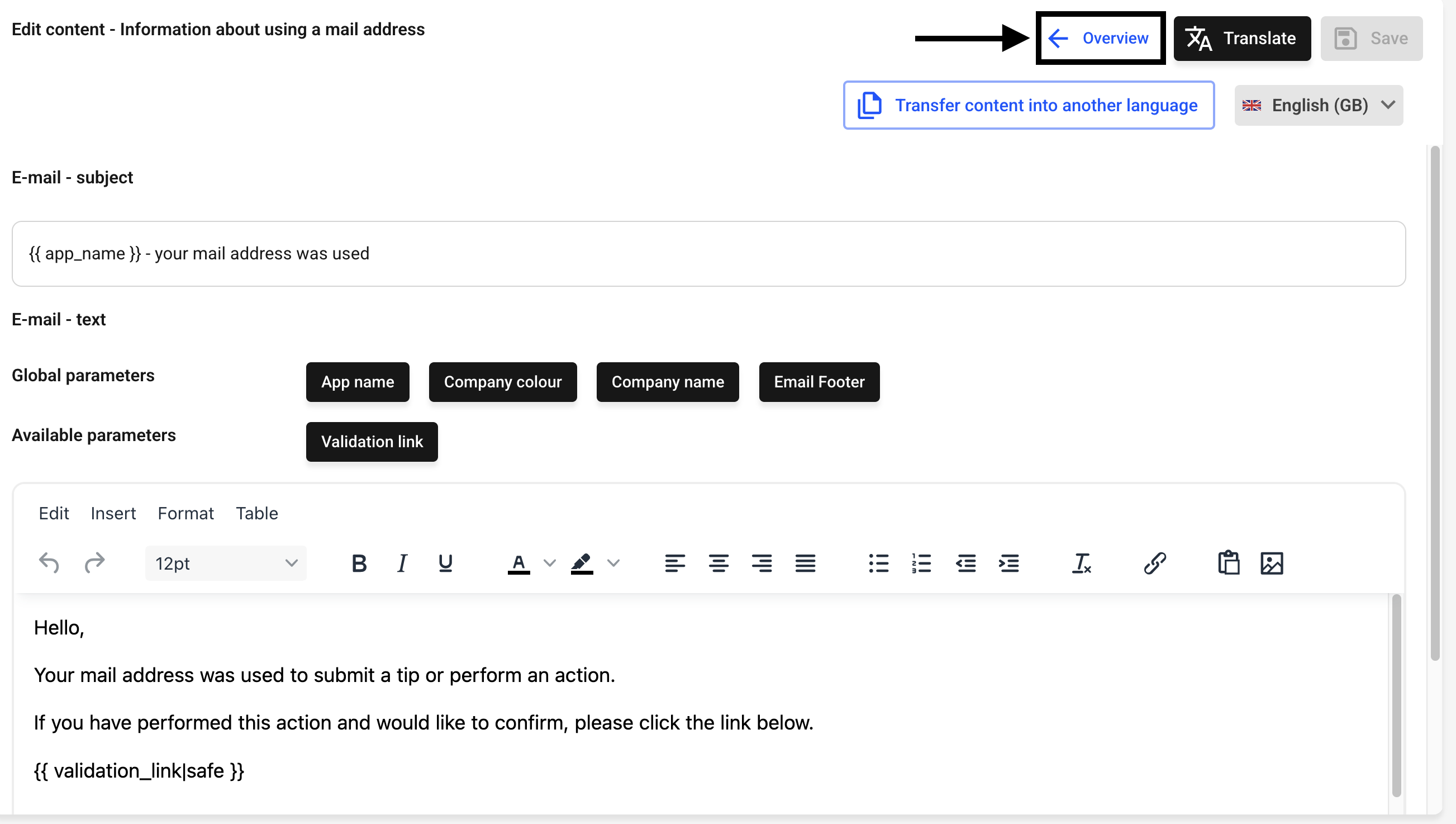Go back to Overview
The height and width of the screenshot is (824, 1456).
tap(1100, 38)
